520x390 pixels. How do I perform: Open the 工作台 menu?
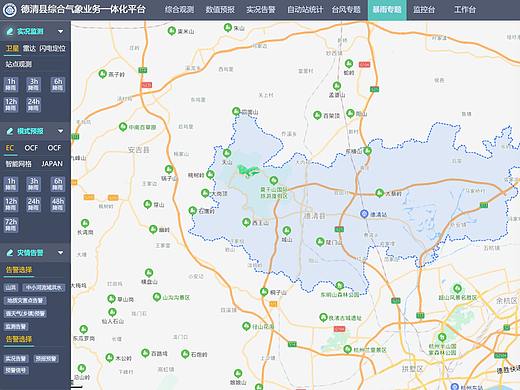point(465,10)
